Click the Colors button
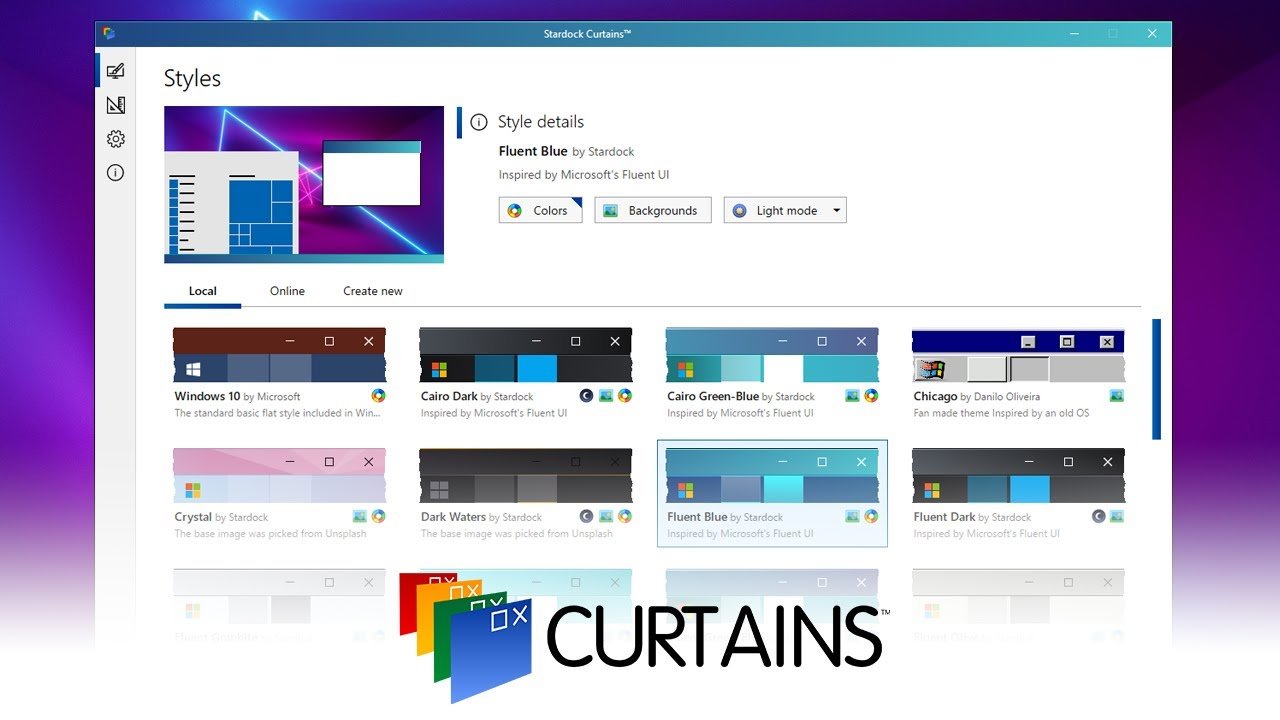The width and height of the screenshot is (1280, 720). tap(541, 210)
